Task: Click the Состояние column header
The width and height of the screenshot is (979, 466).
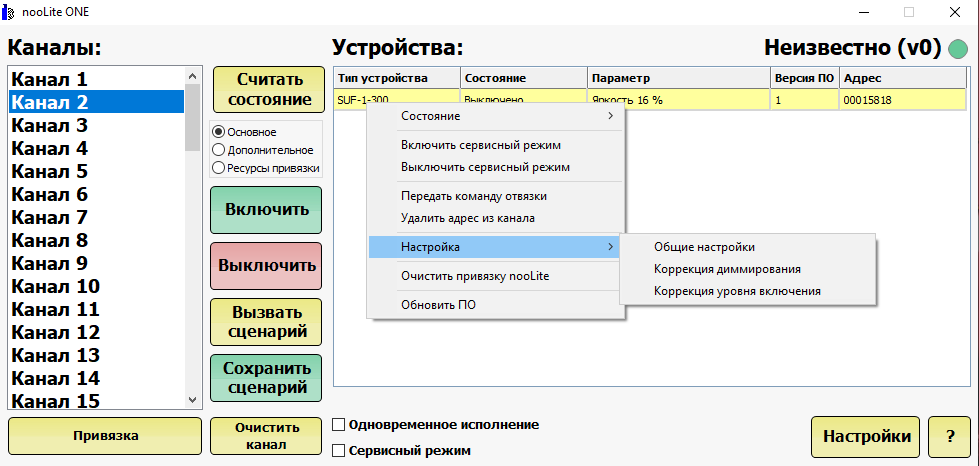Action: 524,78
